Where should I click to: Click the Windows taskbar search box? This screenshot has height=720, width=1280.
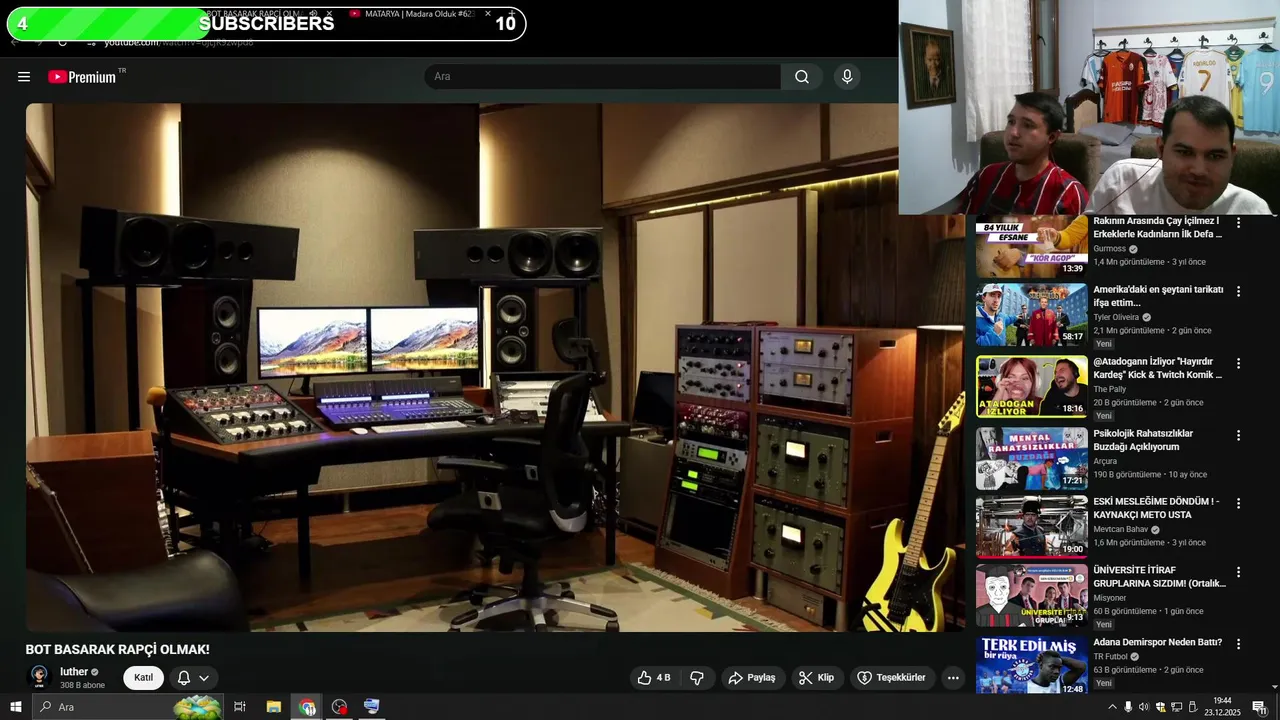[x=128, y=707]
